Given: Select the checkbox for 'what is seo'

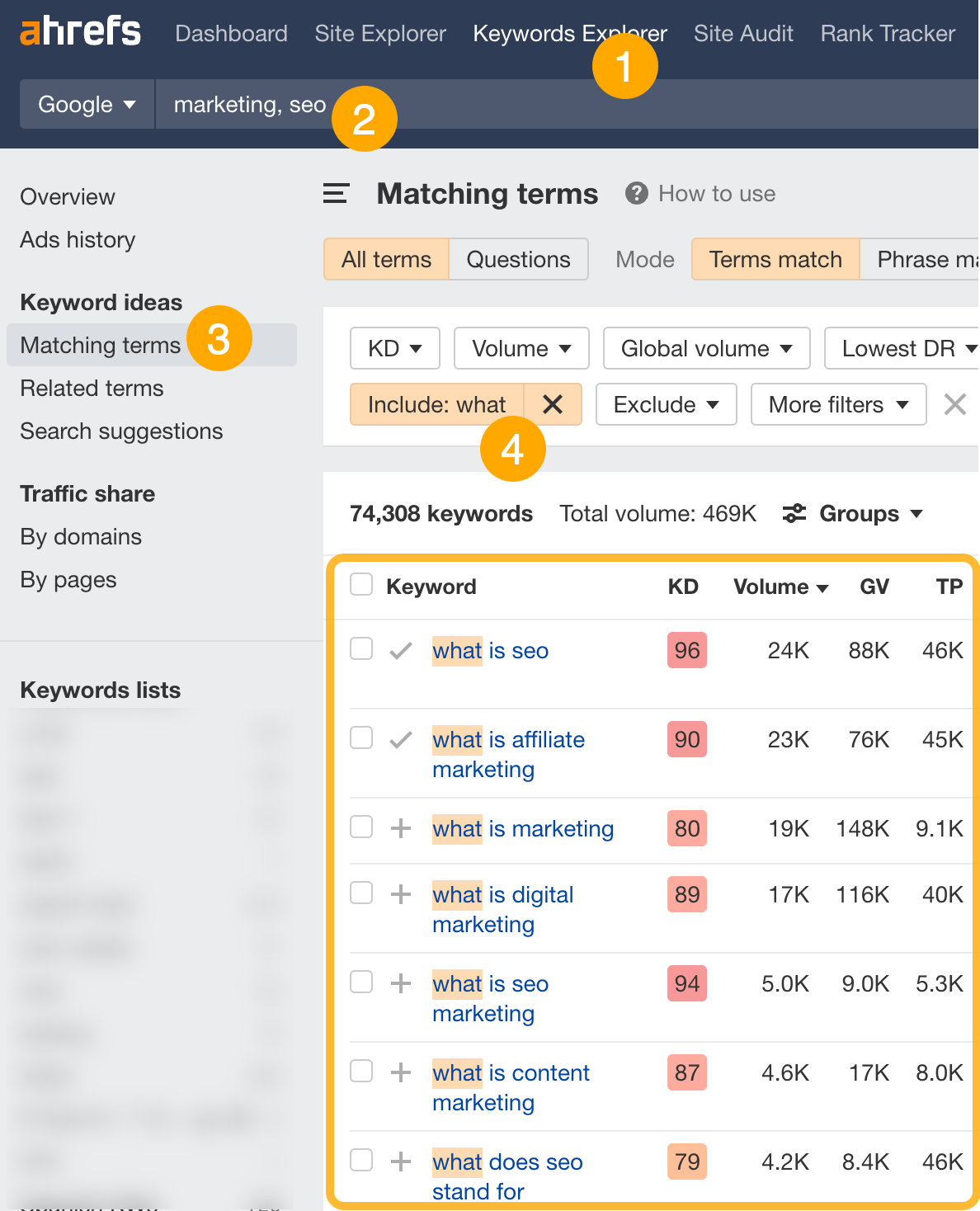Looking at the screenshot, I should point(360,649).
